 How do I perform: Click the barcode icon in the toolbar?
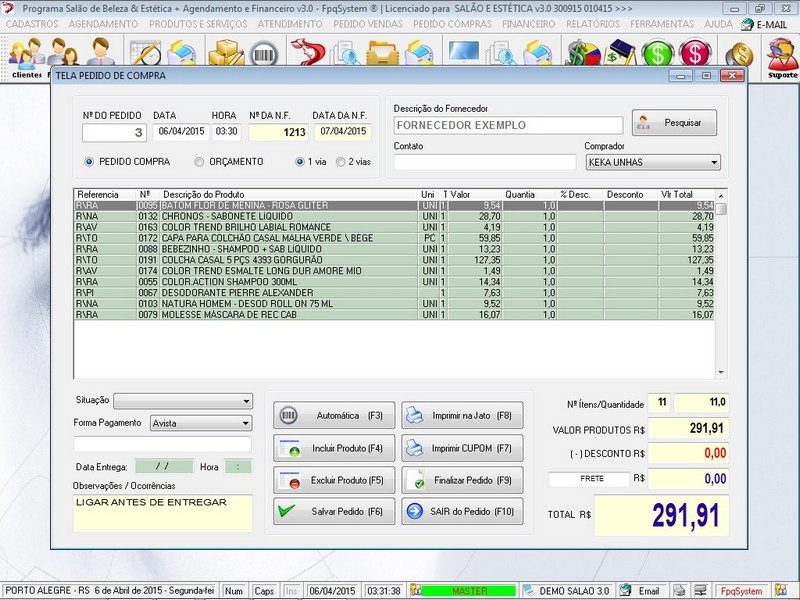(x=264, y=54)
